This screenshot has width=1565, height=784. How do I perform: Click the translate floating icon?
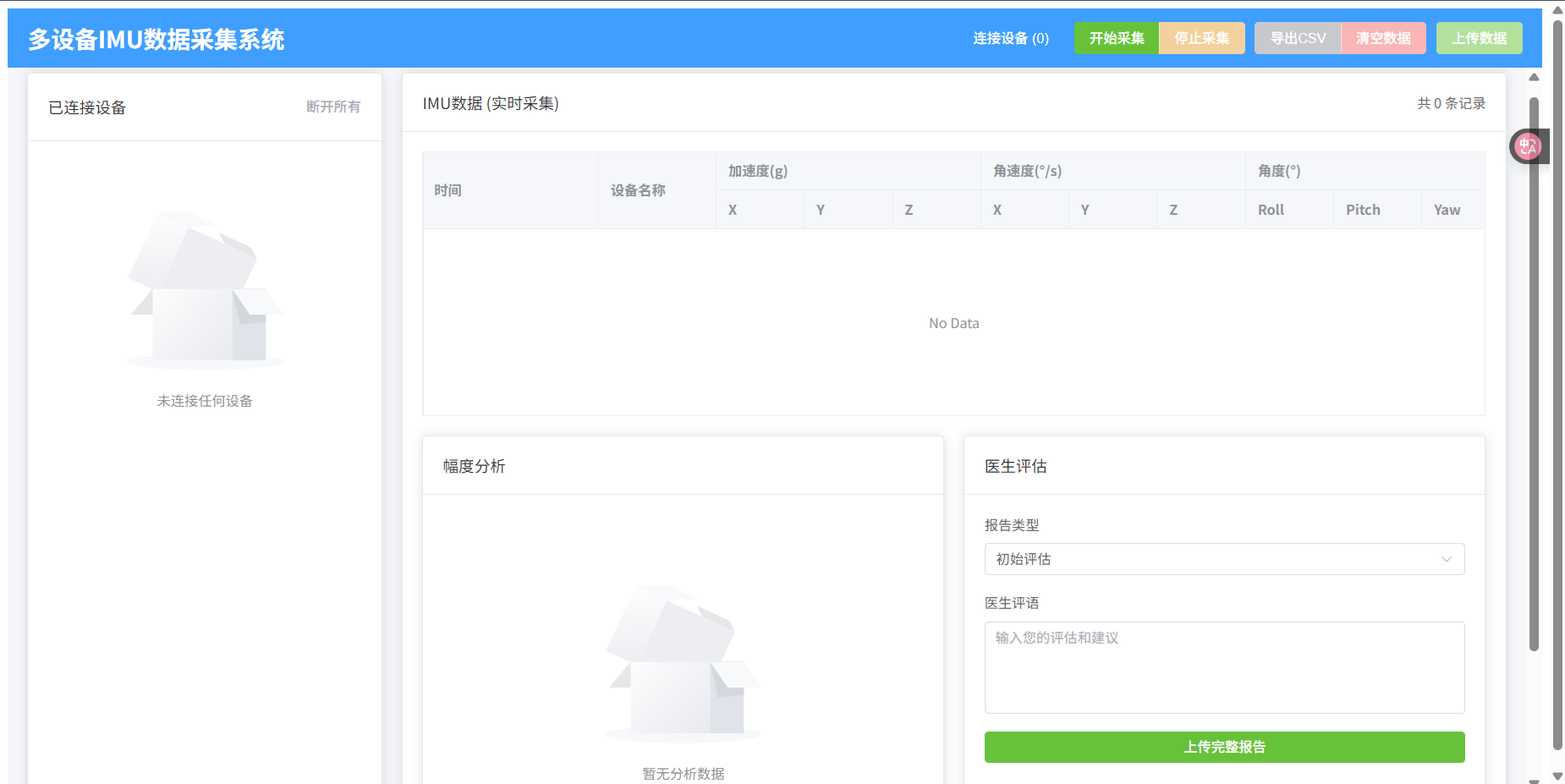[x=1528, y=146]
